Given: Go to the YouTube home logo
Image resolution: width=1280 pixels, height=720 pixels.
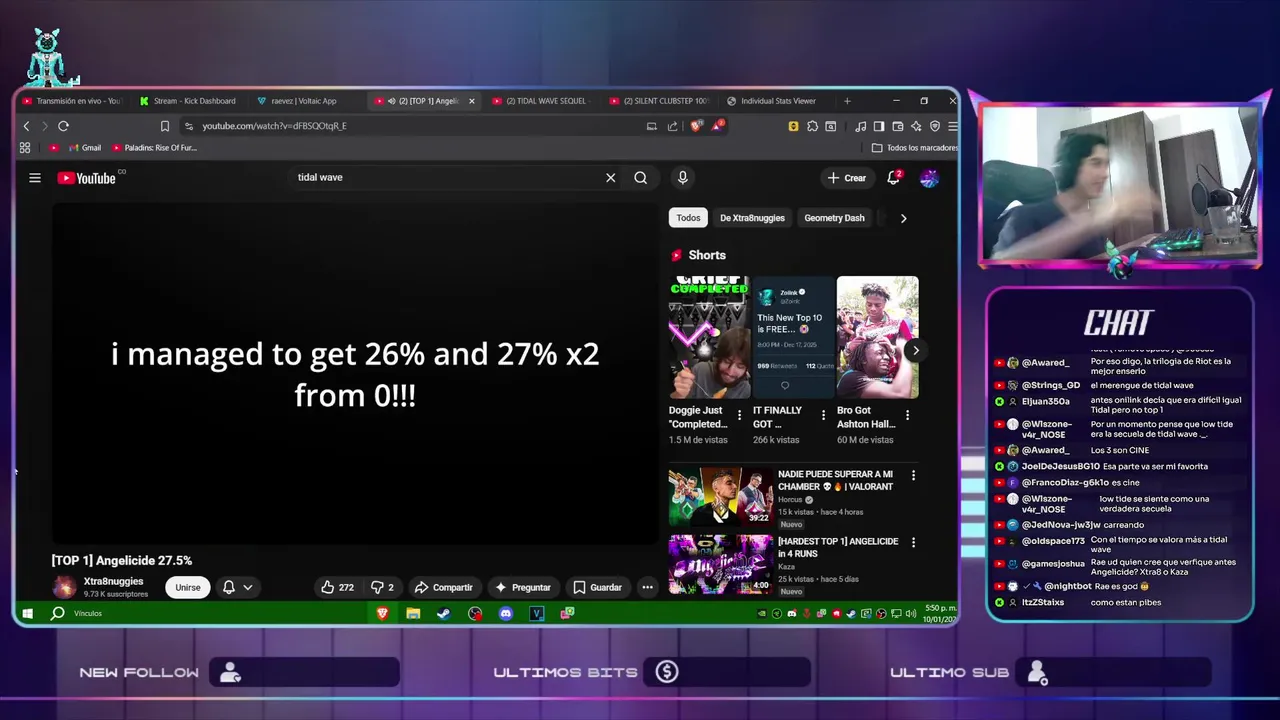Looking at the screenshot, I should click(x=87, y=178).
